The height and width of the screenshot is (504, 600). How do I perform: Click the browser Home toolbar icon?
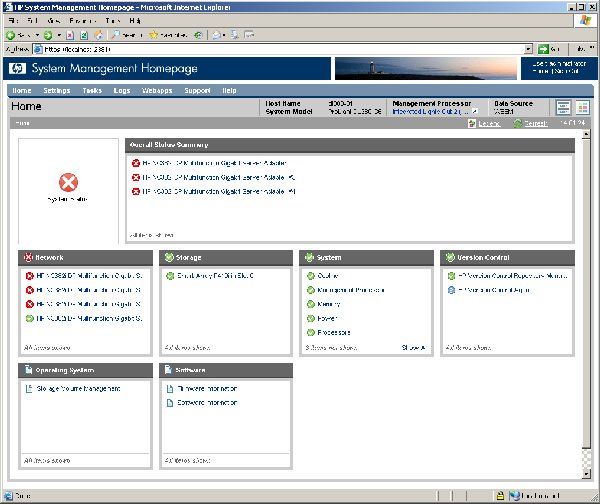(99, 35)
